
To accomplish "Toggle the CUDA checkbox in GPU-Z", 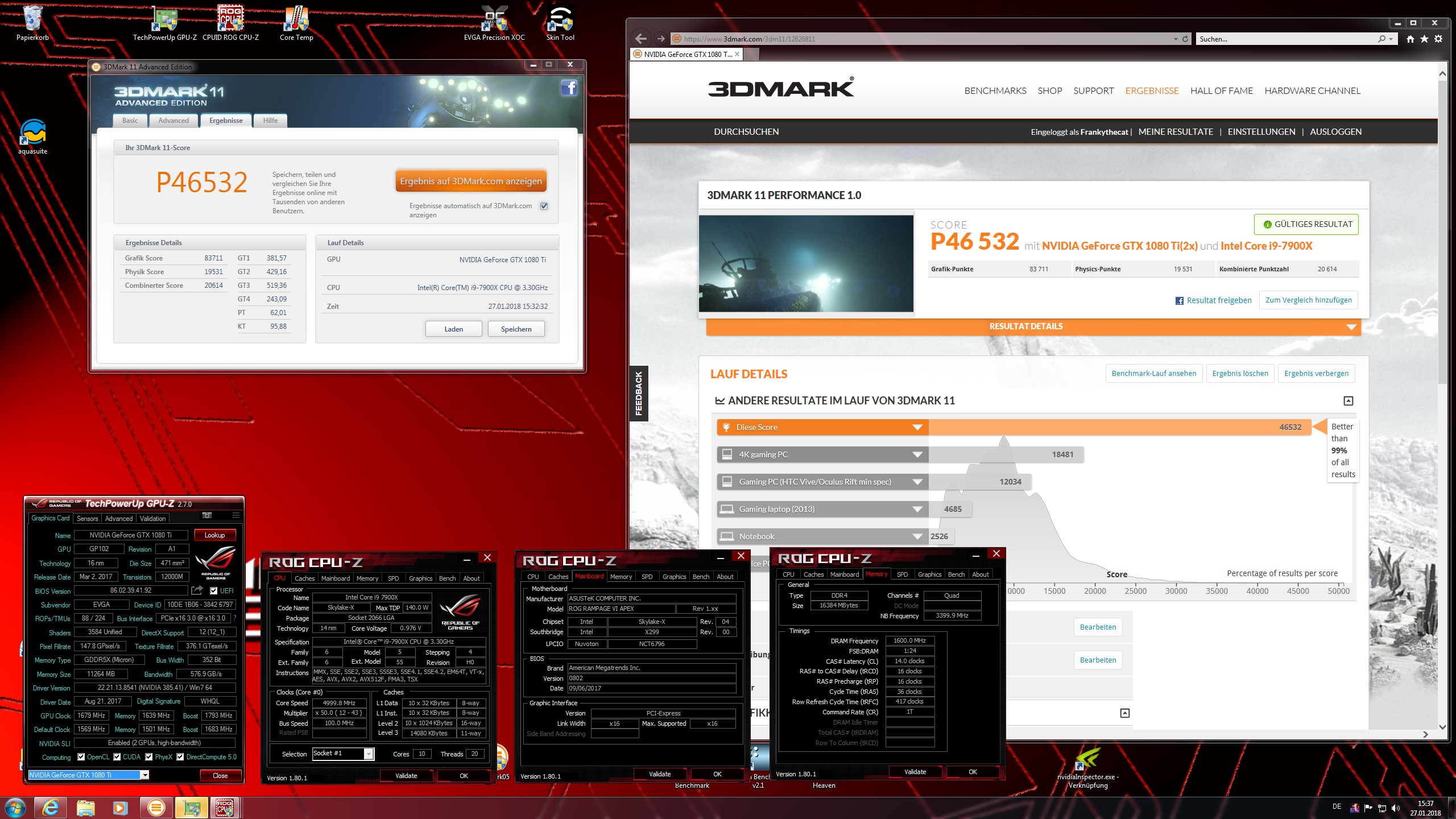I will pos(117,756).
